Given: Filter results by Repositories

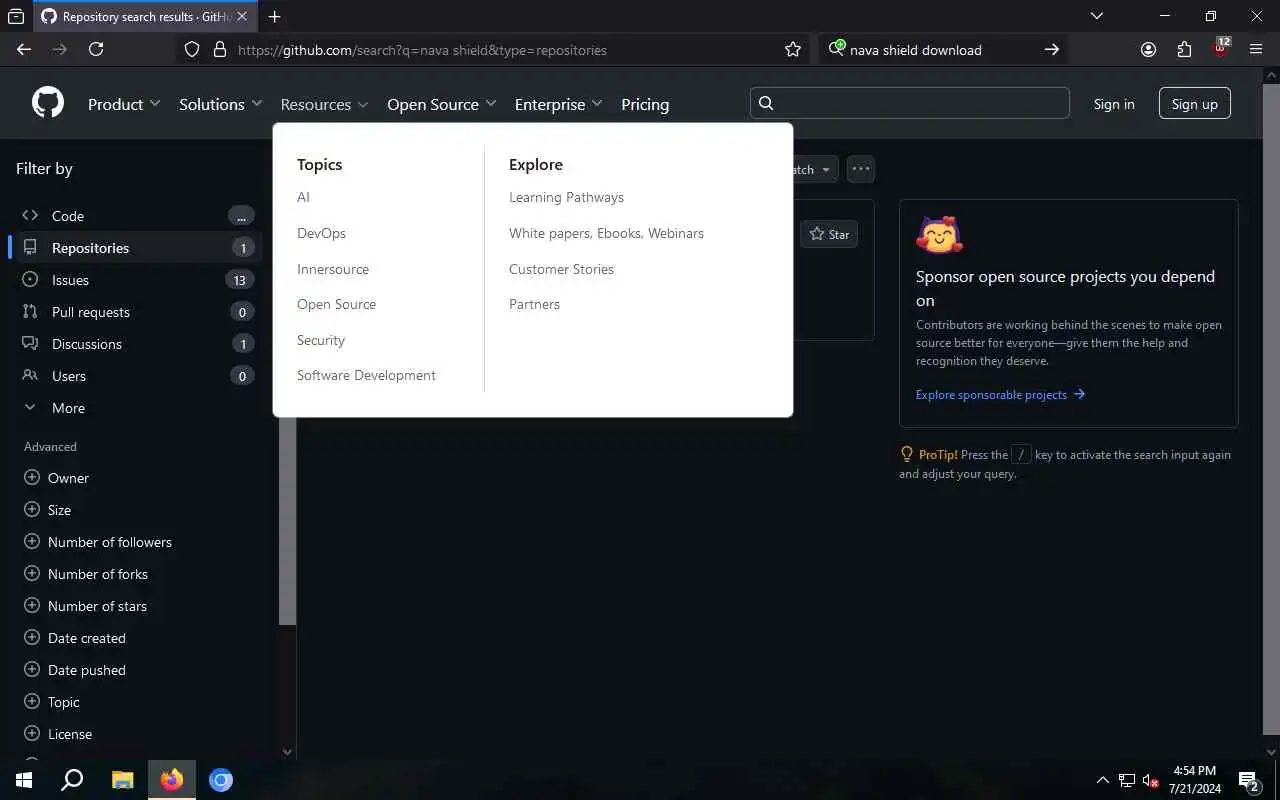Looking at the screenshot, I should 135,248.
